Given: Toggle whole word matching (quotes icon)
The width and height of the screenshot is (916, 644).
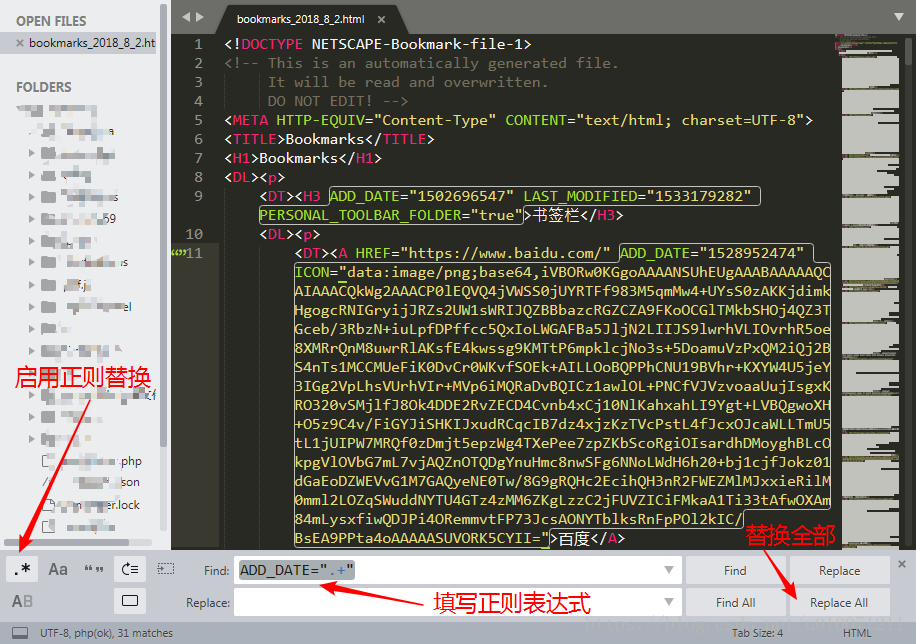Looking at the screenshot, I should [93, 569].
